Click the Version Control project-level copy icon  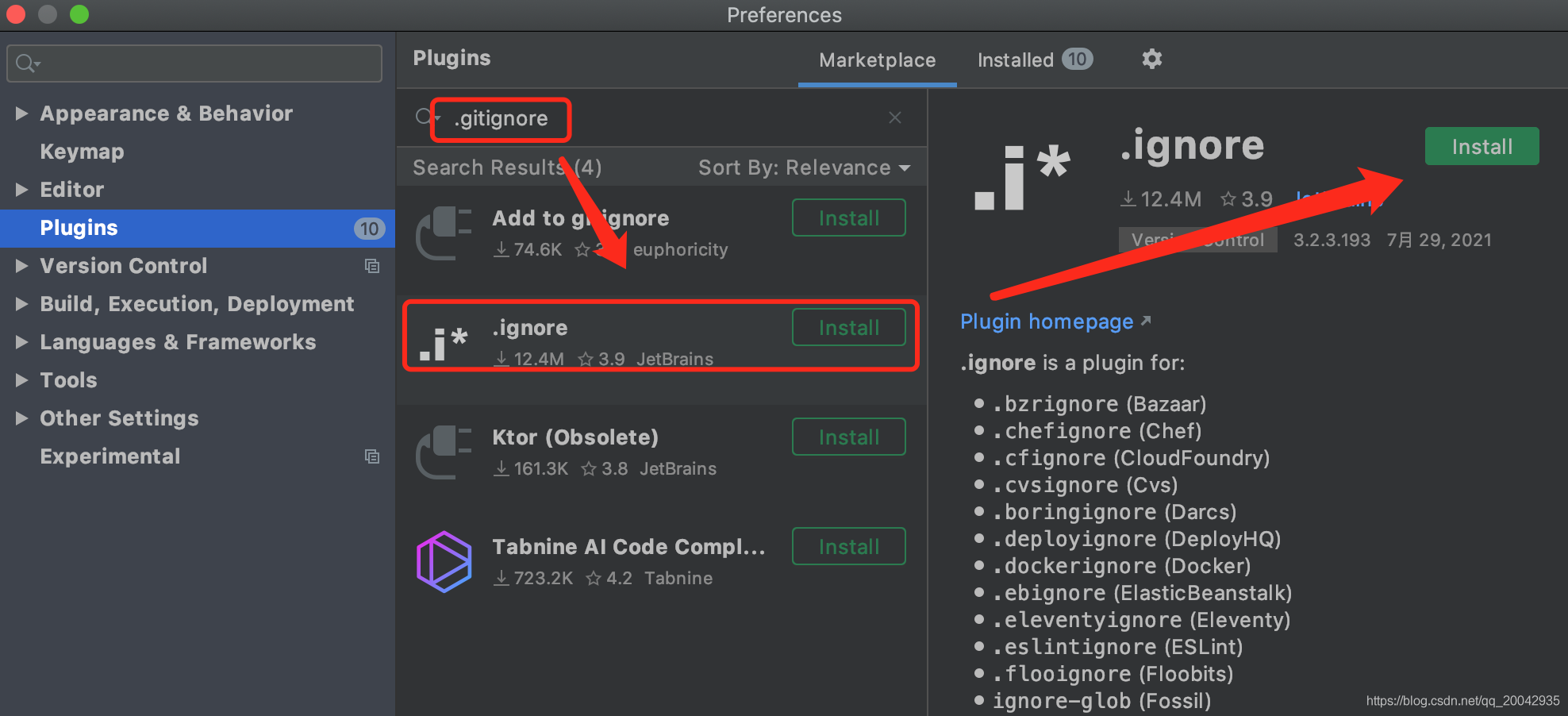click(371, 266)
